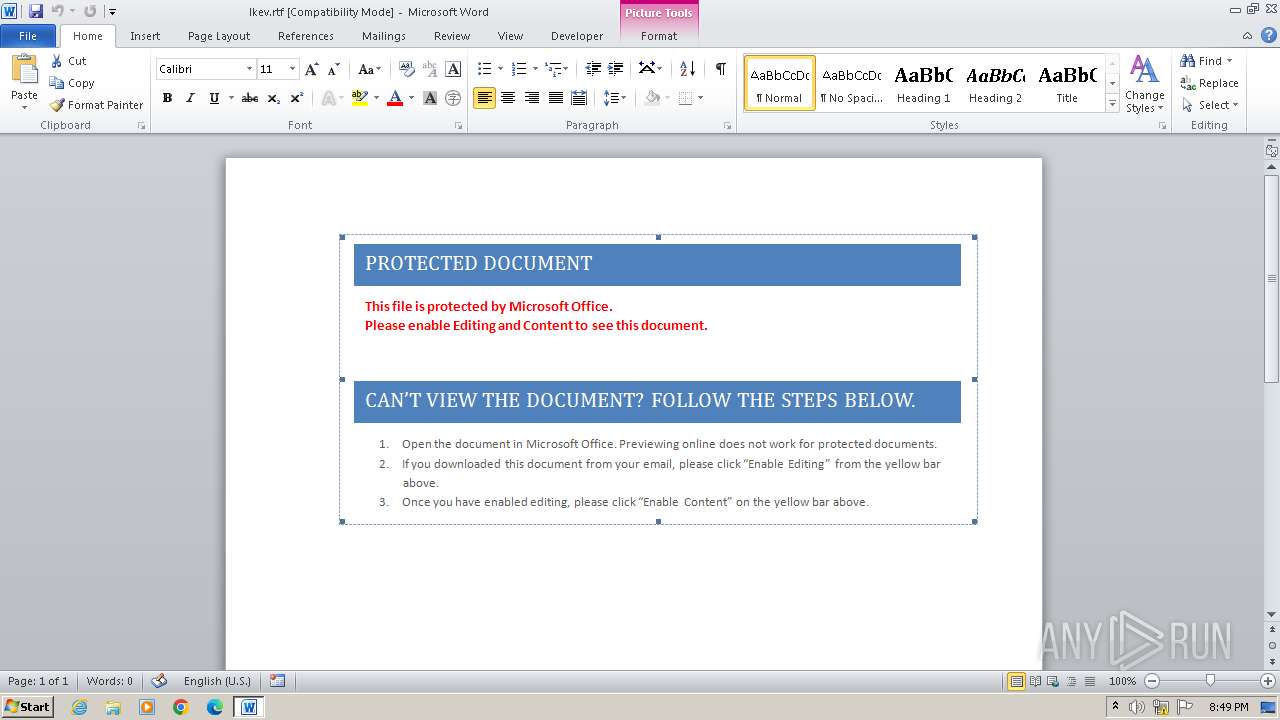Image resolution: width=1280 pixels, height=720 pixels.
Task: Open the font name dropdown Calibri
Action: pos(249,69)
